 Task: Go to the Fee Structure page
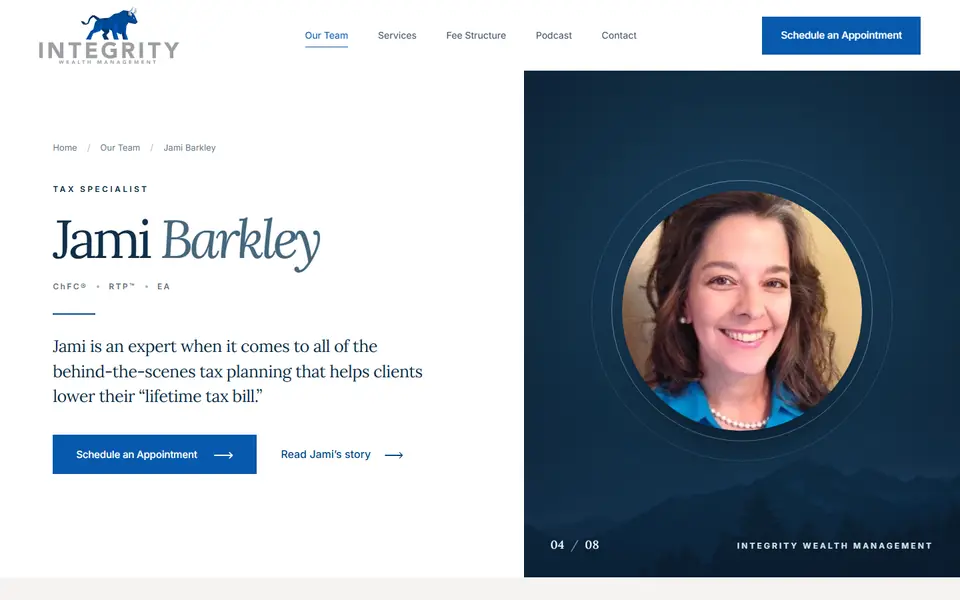[476, 36]
